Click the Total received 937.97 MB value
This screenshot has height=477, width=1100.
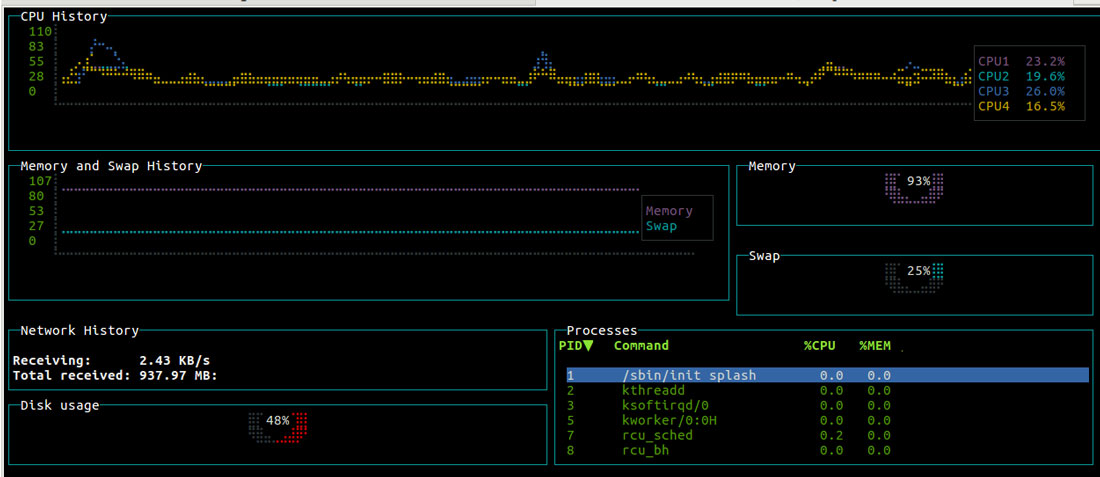point(178,375)
